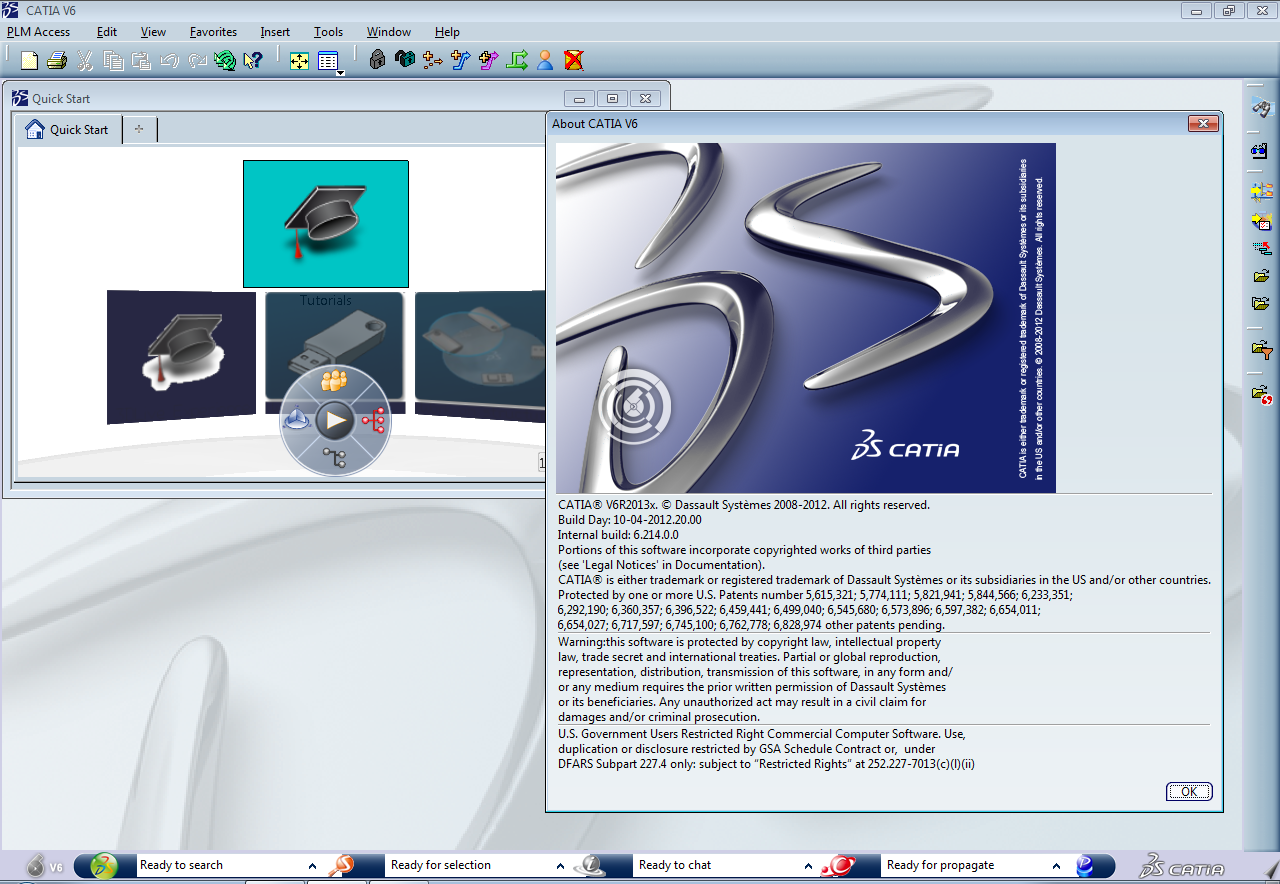Screen dimensions: 1280x884
Task: Click the Copy icon in toolbar
Action: (113, 60)
